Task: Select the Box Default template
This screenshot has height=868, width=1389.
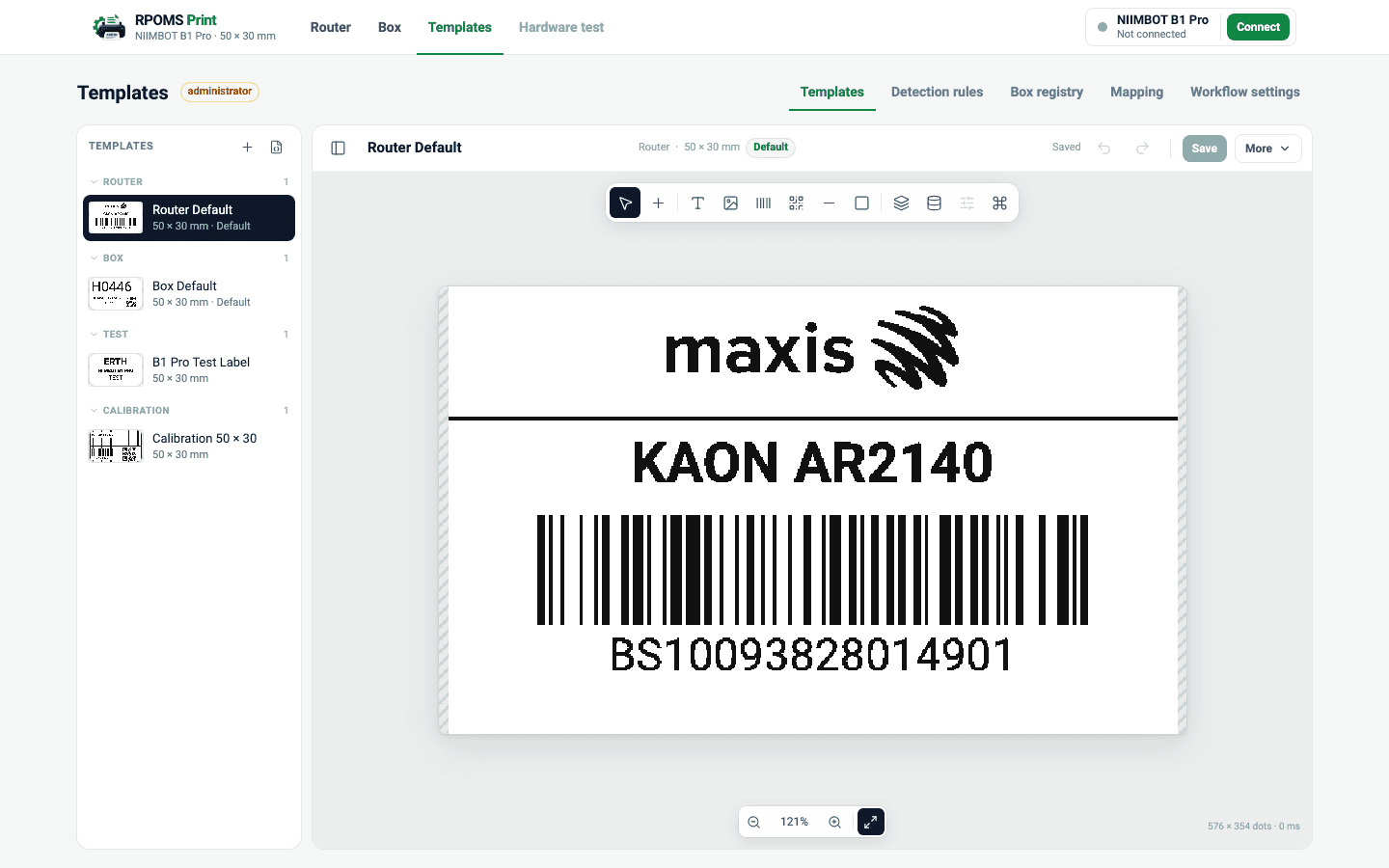Action: pos(189,294)
